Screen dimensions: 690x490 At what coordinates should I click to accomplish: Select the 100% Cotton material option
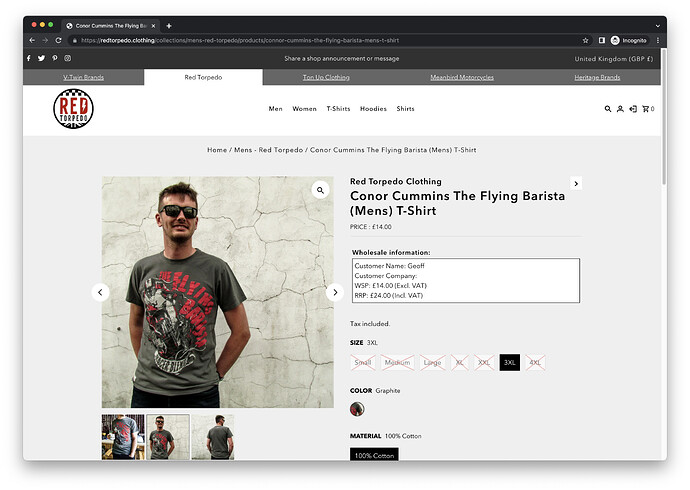coord(374,454)
